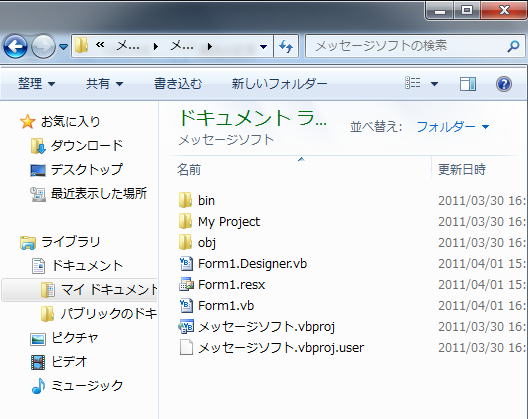Select お気に入り in navigation pane
This screenshot has height=419, width=528.
(70, 121)
